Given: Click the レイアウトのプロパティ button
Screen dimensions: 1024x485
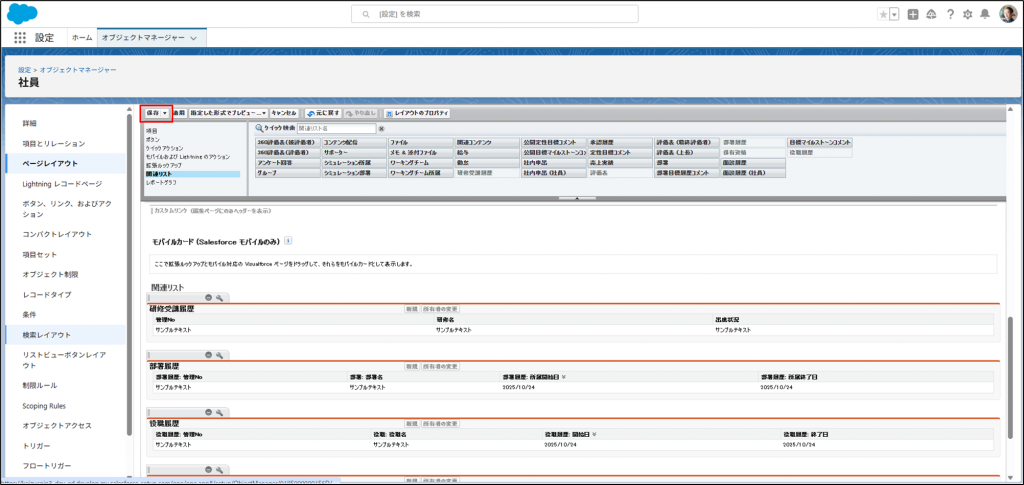Looking at the screenshot, I should (417, 114).
